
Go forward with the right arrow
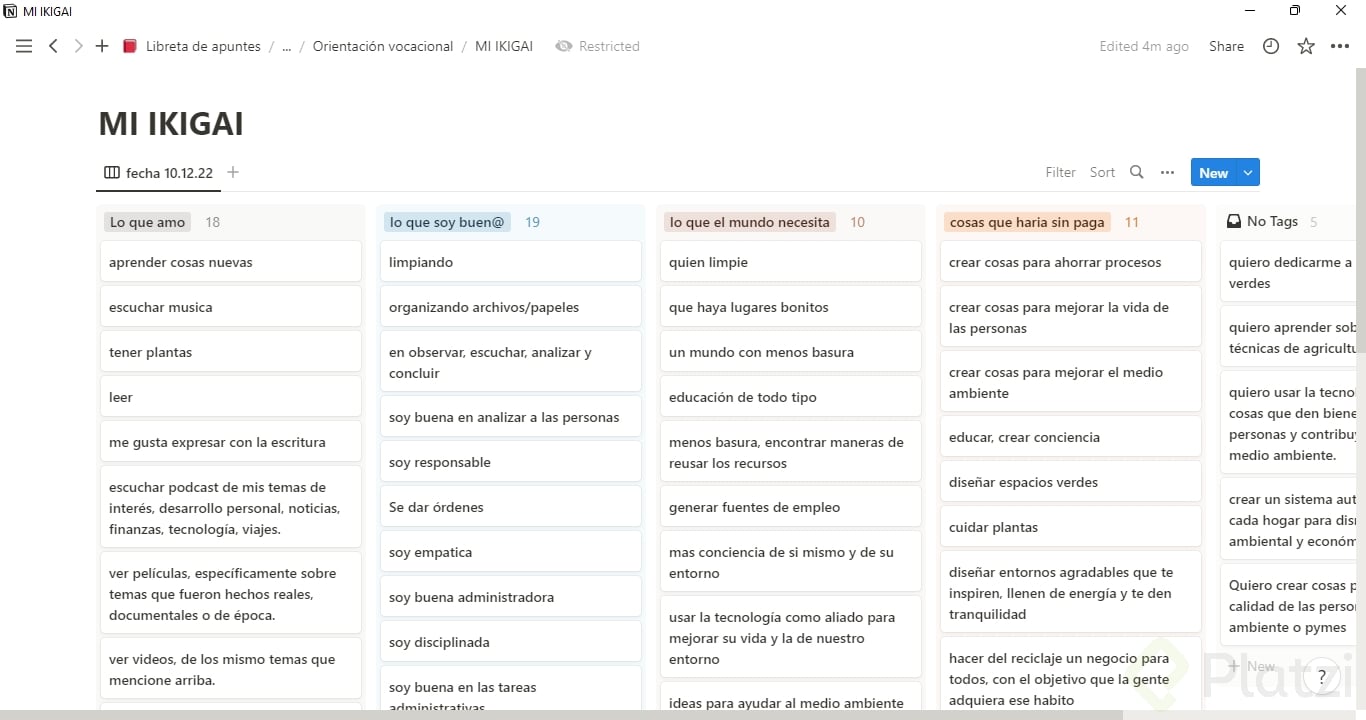tap(78, 46)
